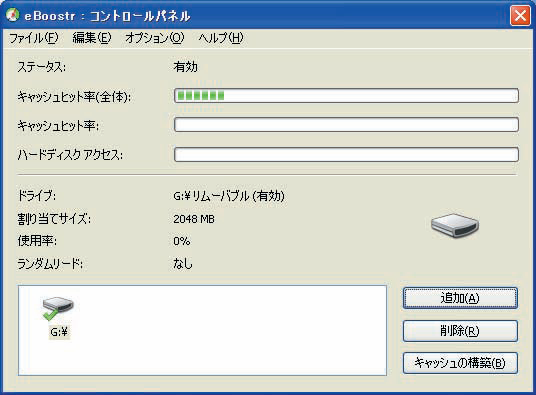Screen dimensions: 536x395
Task: Click the empty キャッシュヒット率 progress bar
Action: click(346, 125)
